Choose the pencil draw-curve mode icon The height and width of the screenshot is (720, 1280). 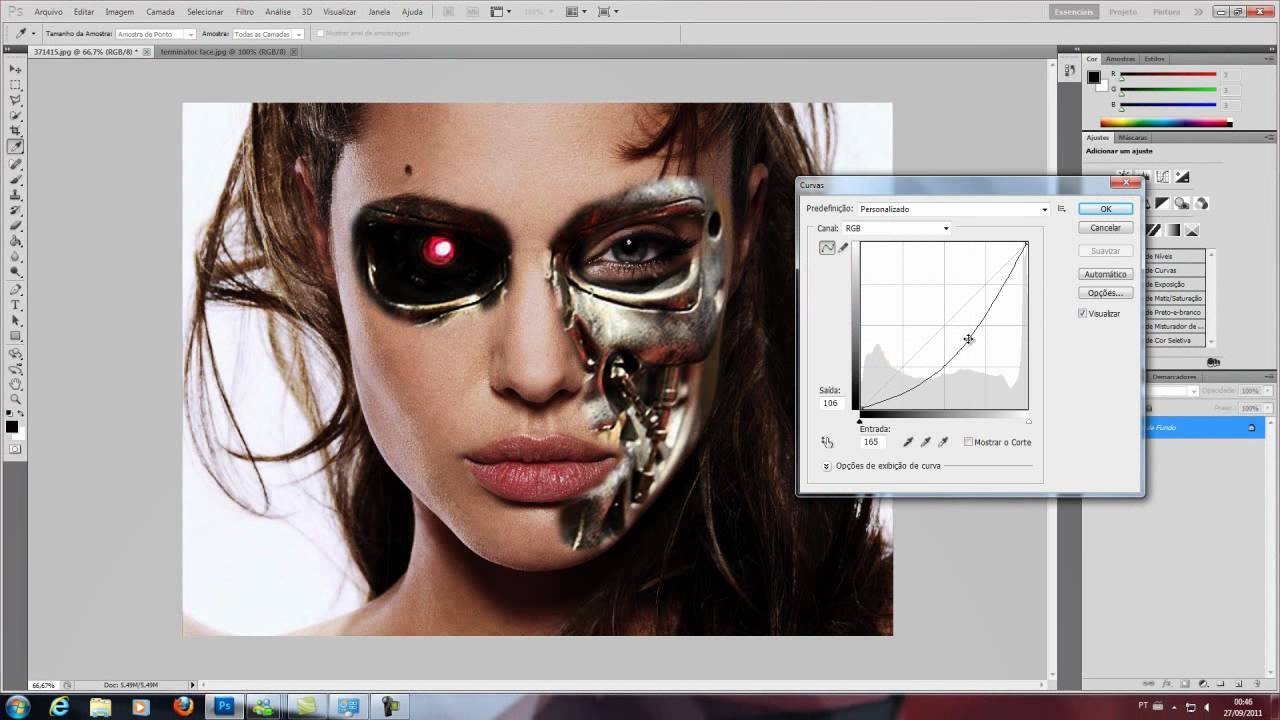(x=843, y=248)
